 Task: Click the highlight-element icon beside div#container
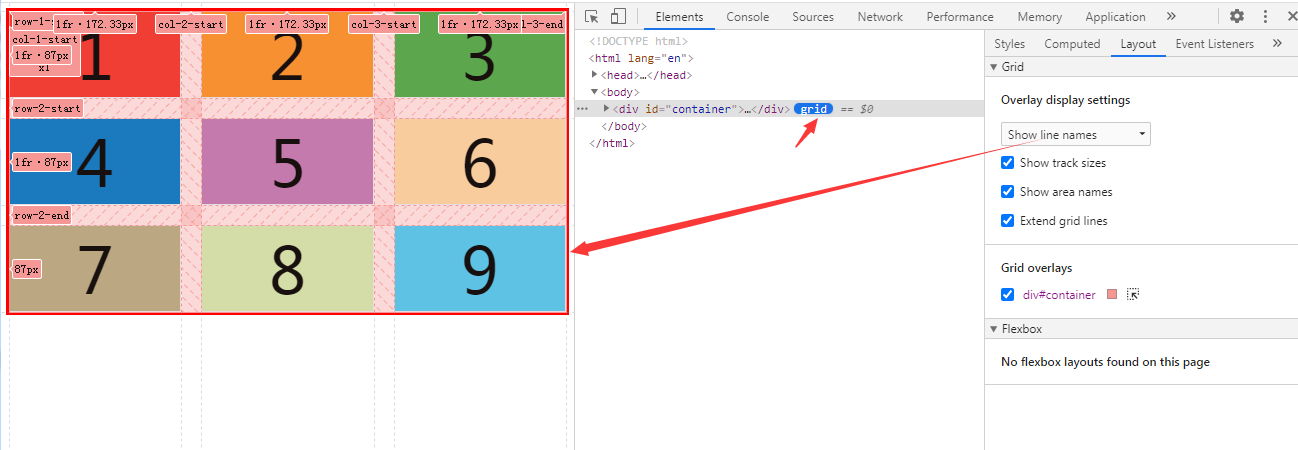pyautogui.click(x=1133, y=295)
